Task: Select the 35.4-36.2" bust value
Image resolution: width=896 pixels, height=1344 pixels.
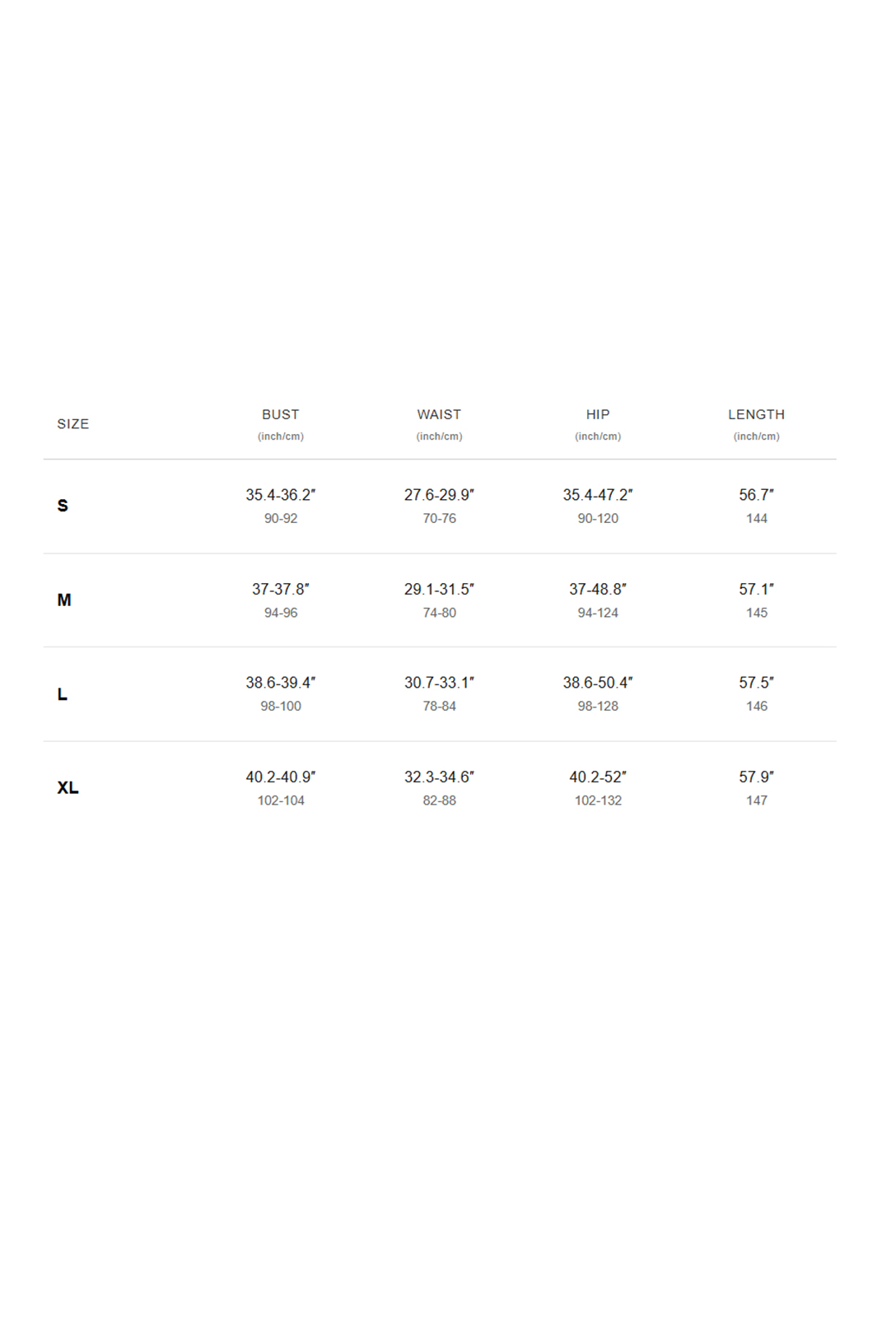Action: [x=281, y=495]
